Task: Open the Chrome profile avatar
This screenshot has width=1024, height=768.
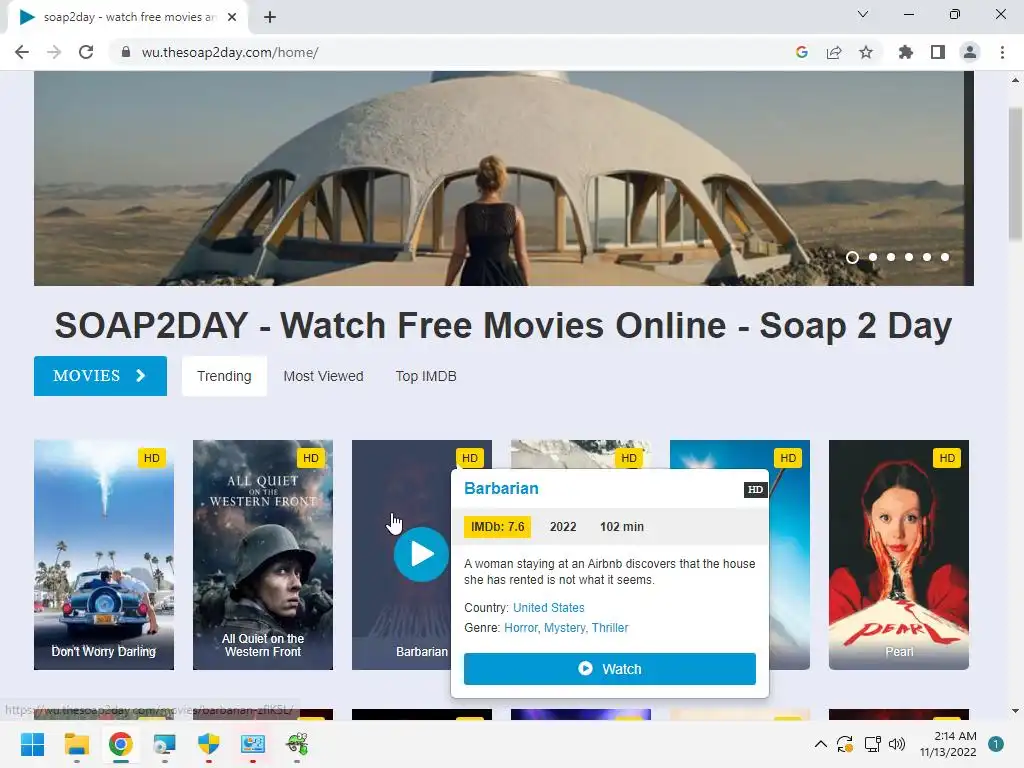Action: [x=970, y=52]
